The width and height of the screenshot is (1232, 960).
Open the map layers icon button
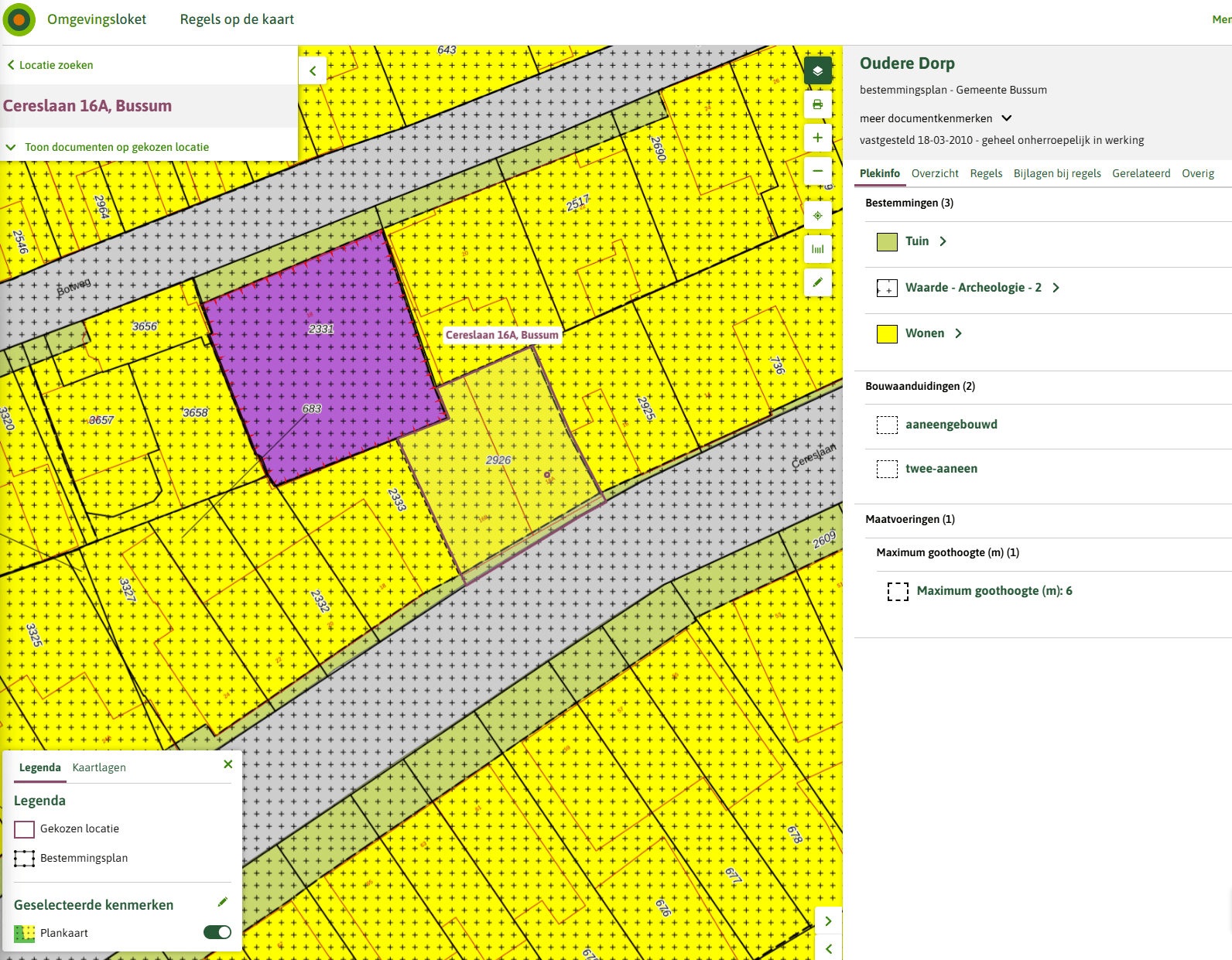818,70
